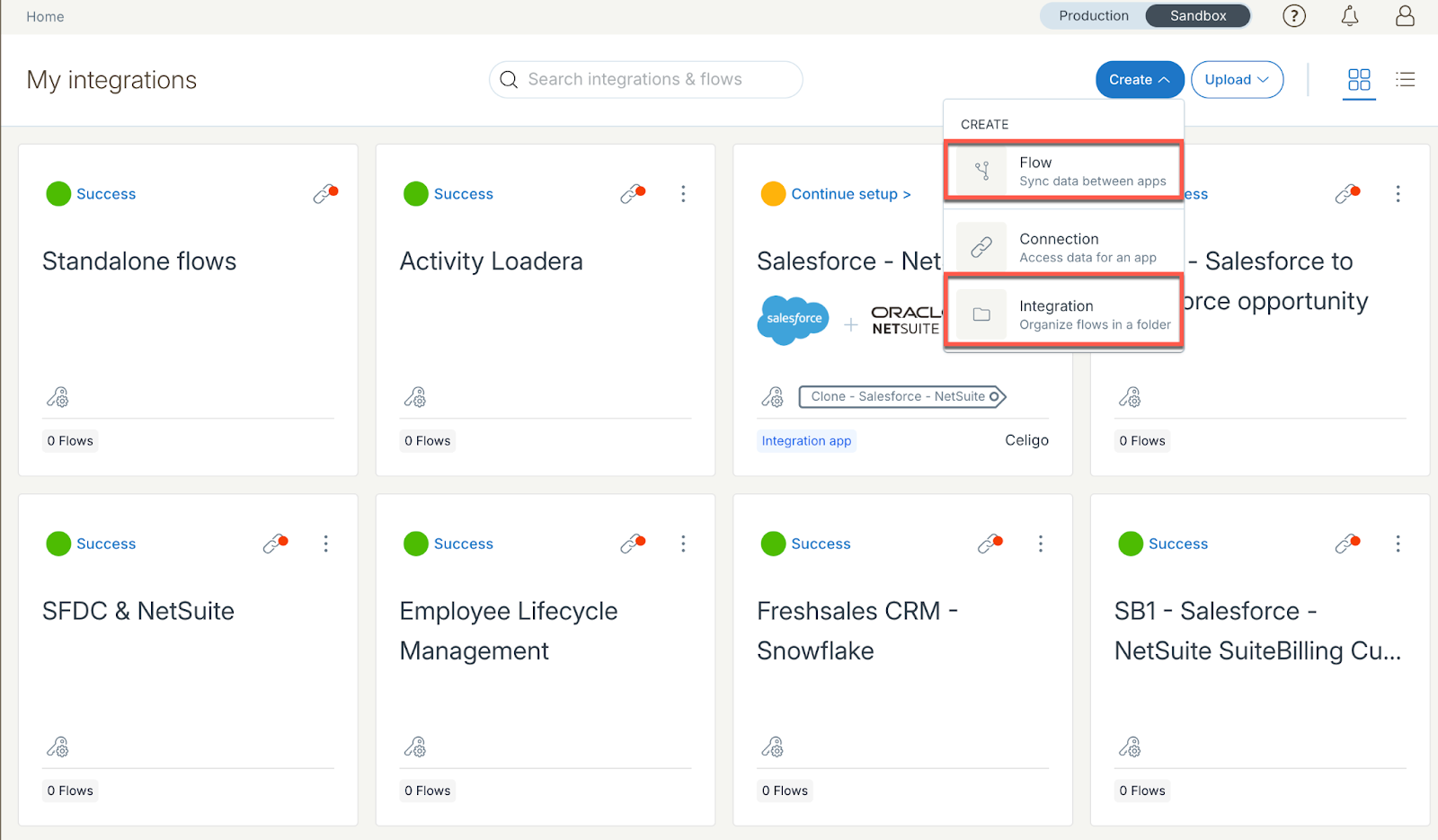Click connection status icon on Standalone flows

click(x=325, y=193)
